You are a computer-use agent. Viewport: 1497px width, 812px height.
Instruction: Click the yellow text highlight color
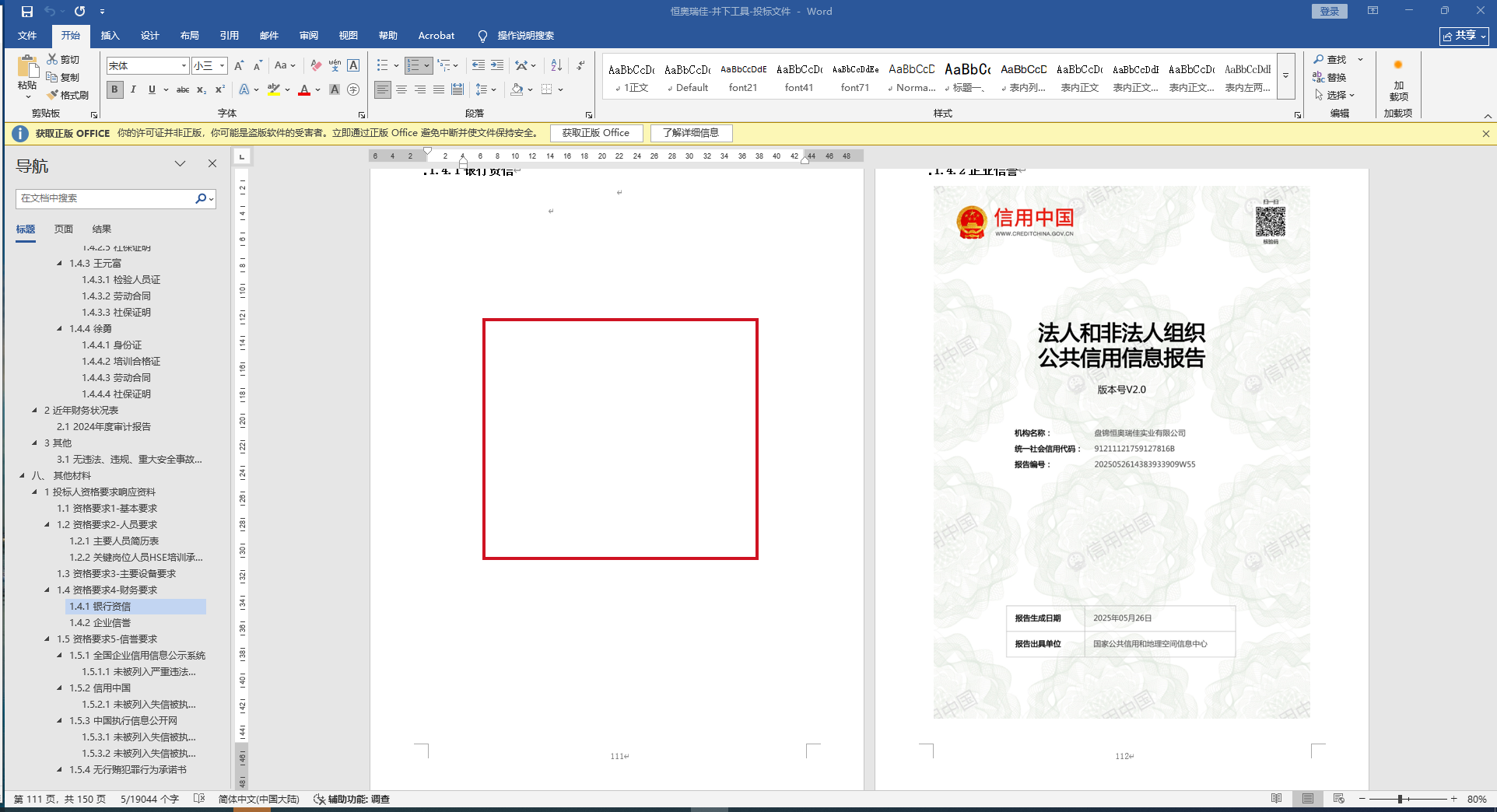(x=274, y=89)
